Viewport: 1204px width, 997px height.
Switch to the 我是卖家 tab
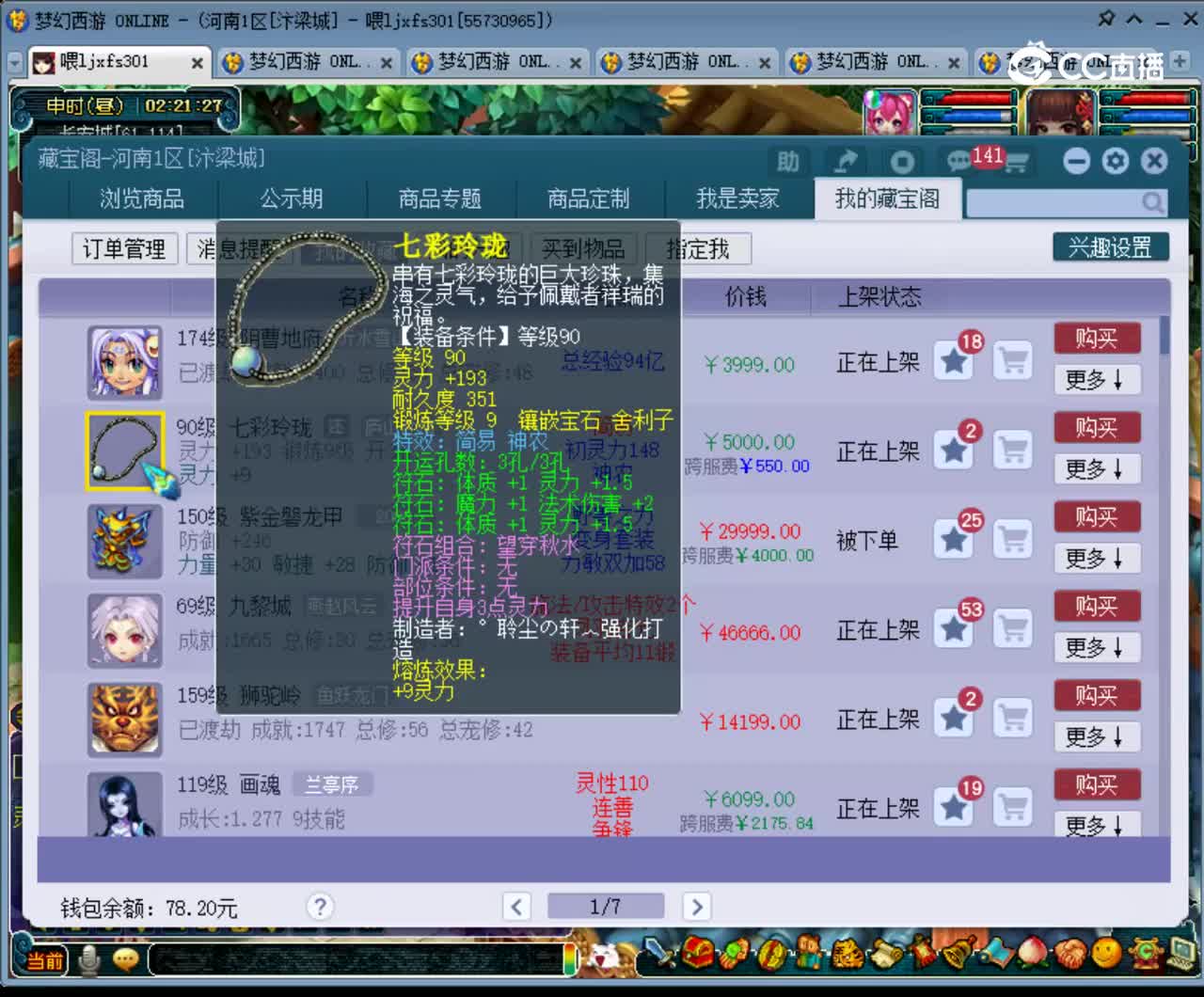[739, 198]
